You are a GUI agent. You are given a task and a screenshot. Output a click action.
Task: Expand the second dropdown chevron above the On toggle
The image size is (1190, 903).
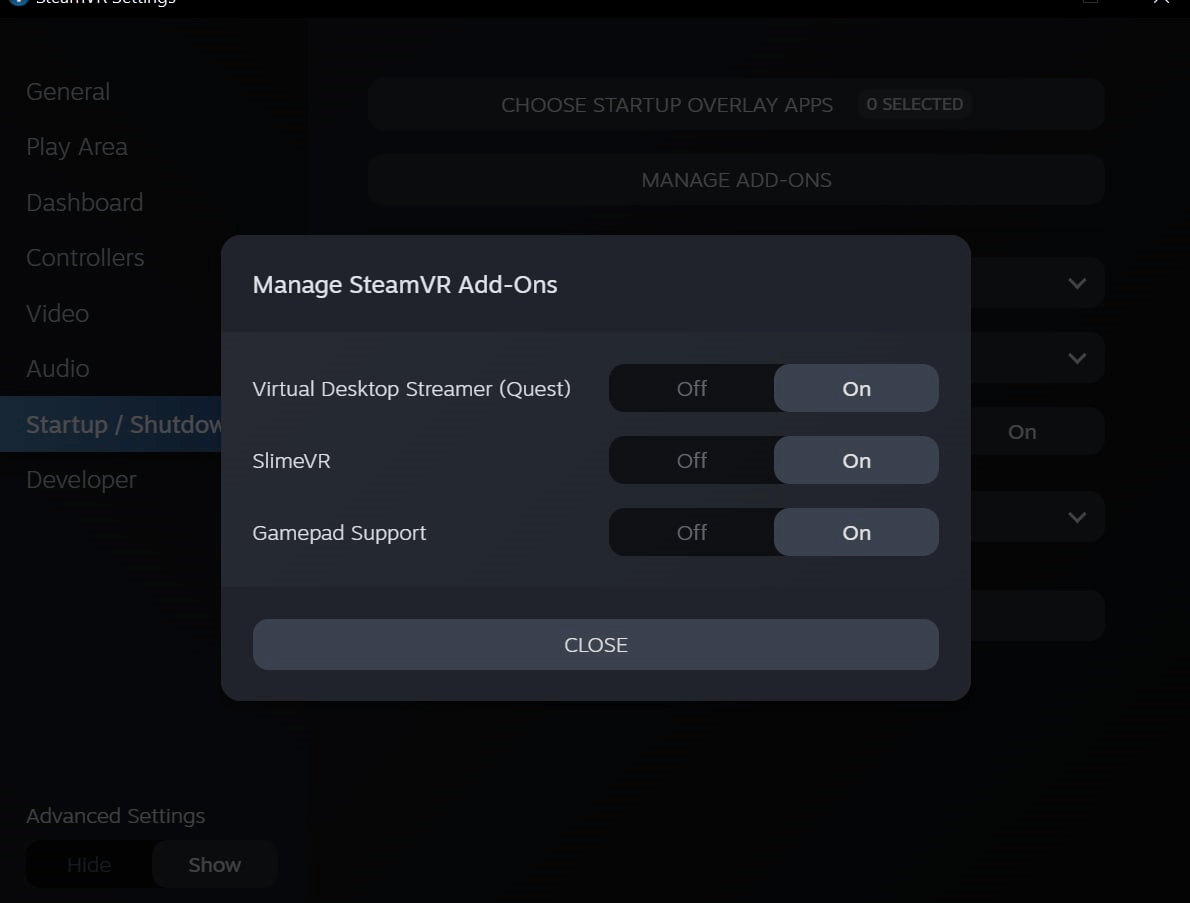pyautogui.click(x=1077, y=358)
